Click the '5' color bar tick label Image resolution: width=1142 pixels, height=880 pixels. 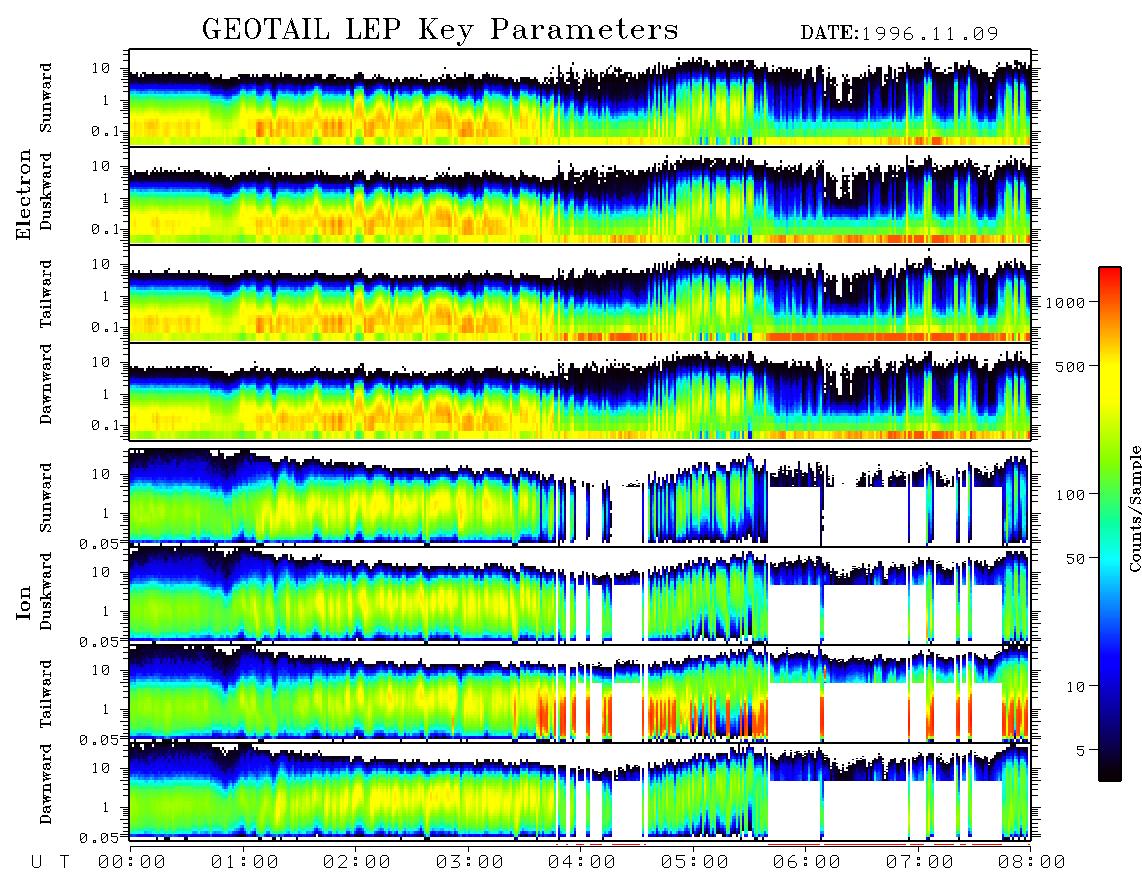pos(1080,750)
